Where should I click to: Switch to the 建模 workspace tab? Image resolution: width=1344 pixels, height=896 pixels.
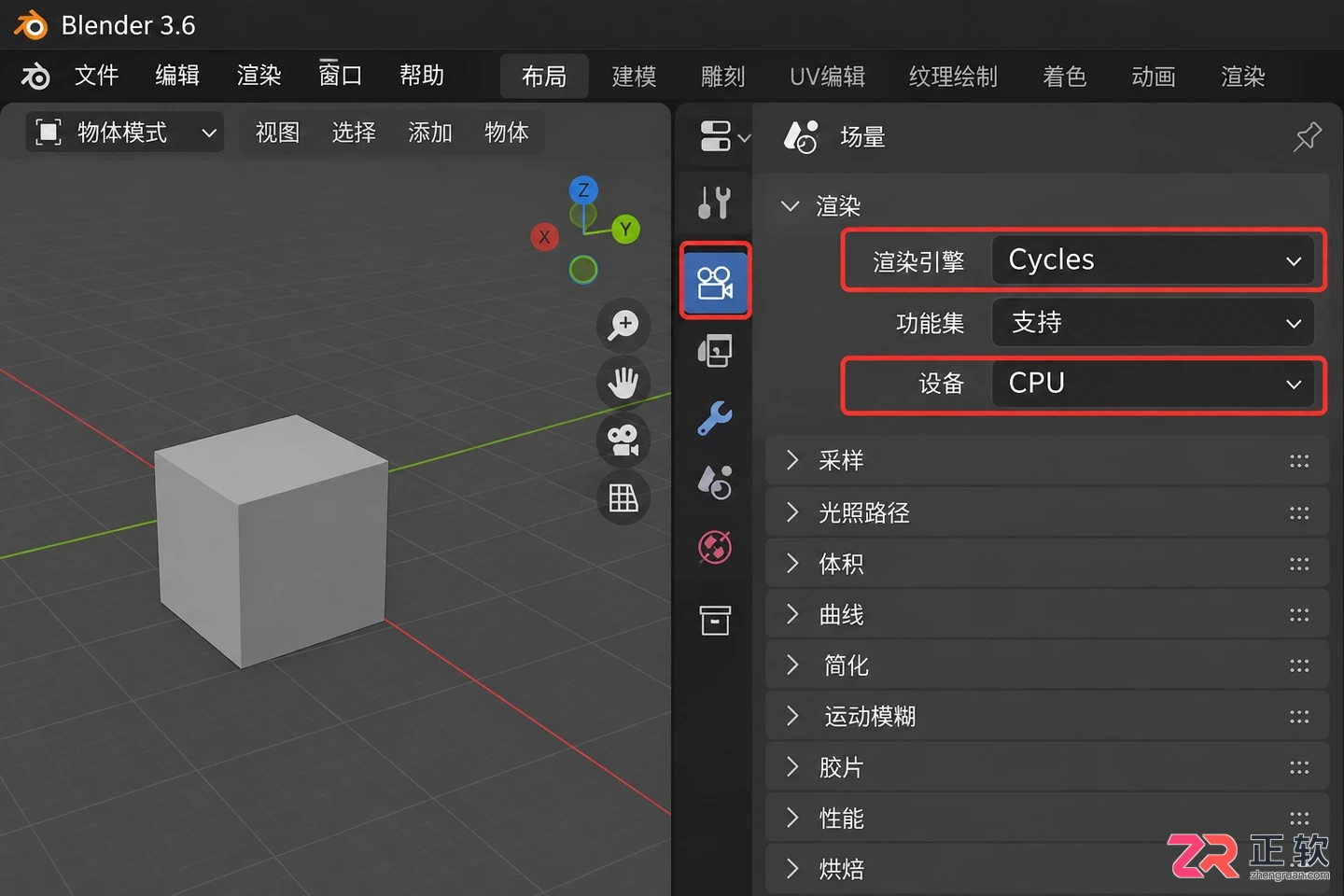coord(635,77)
